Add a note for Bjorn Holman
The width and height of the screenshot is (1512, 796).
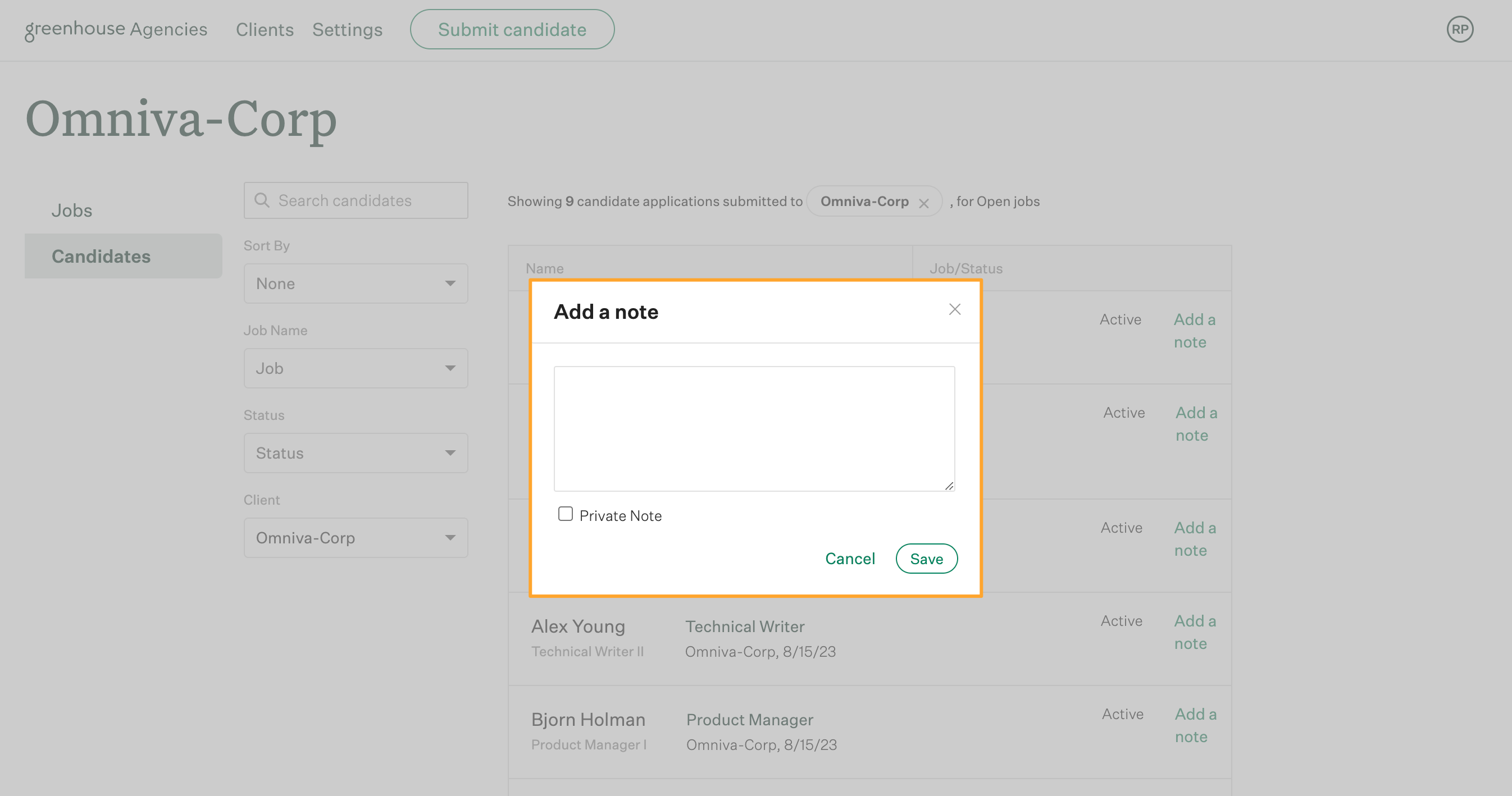pyautogui.click(x=1196, y=725)
